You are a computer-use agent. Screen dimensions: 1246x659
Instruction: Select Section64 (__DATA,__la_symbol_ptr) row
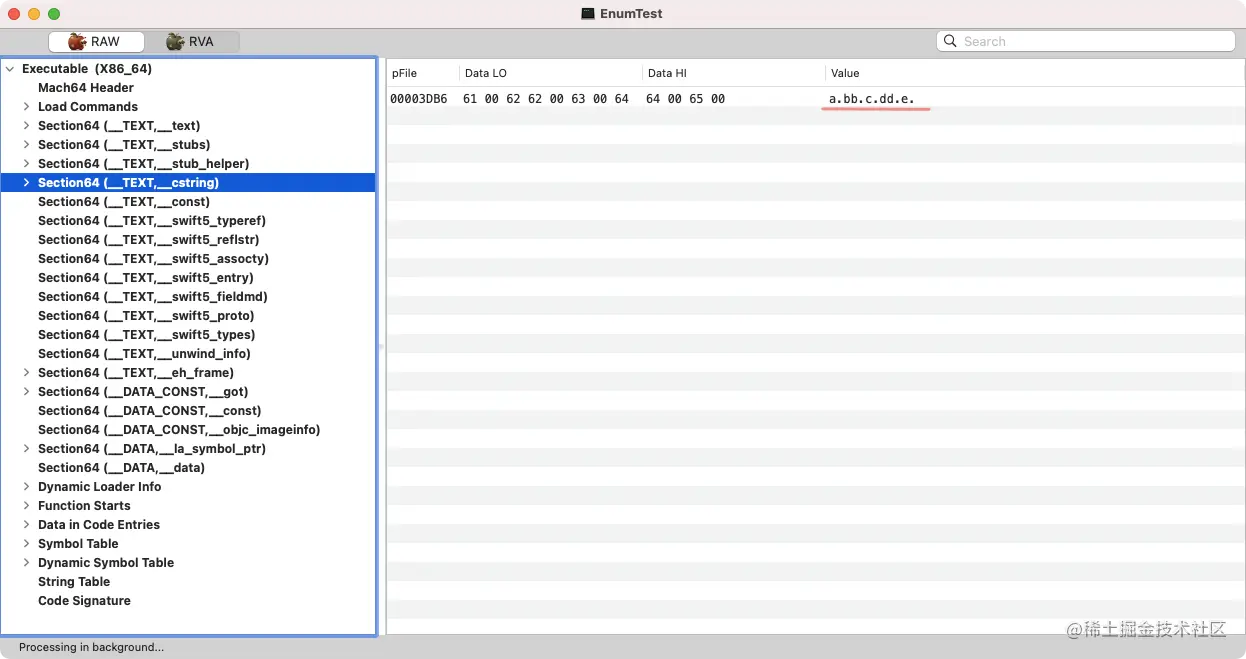188,449
